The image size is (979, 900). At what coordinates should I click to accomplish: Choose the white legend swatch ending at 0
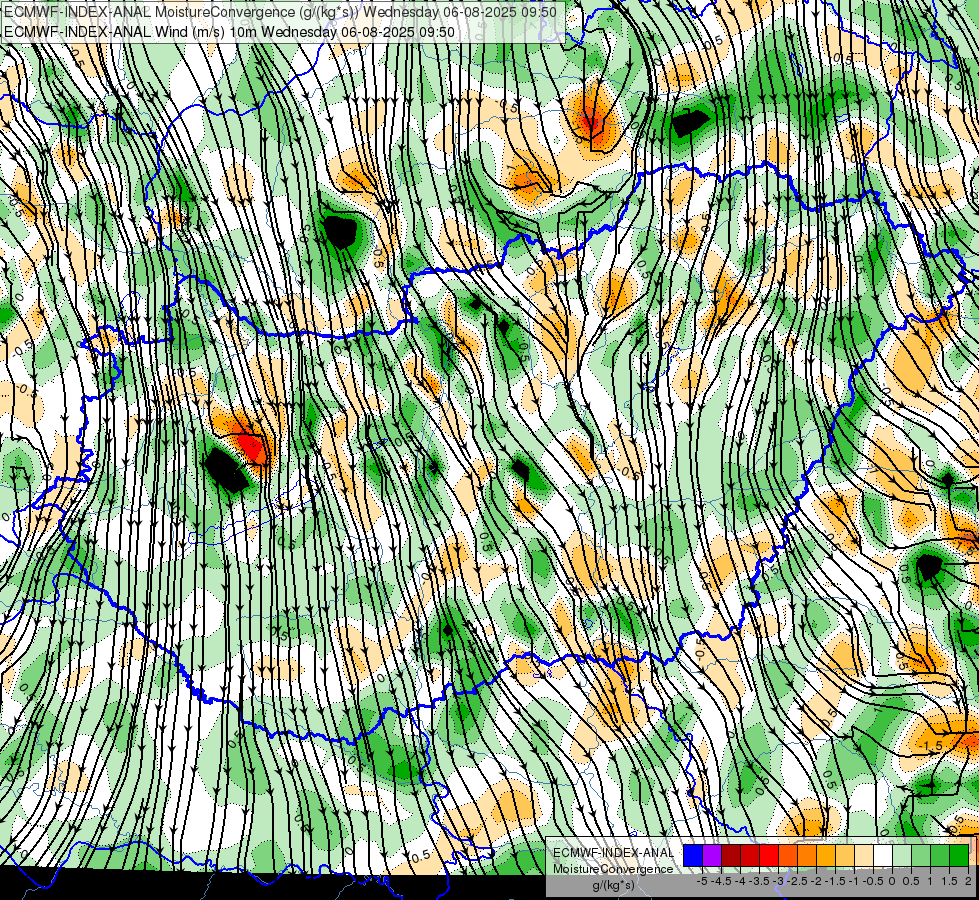coord(883,855)
